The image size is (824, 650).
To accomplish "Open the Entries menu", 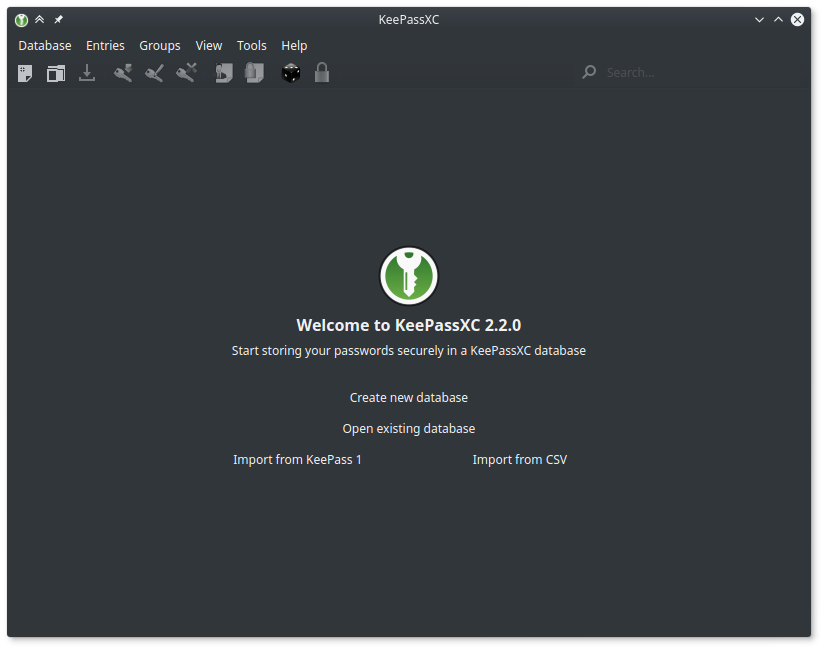I will (x=105, y=46).
